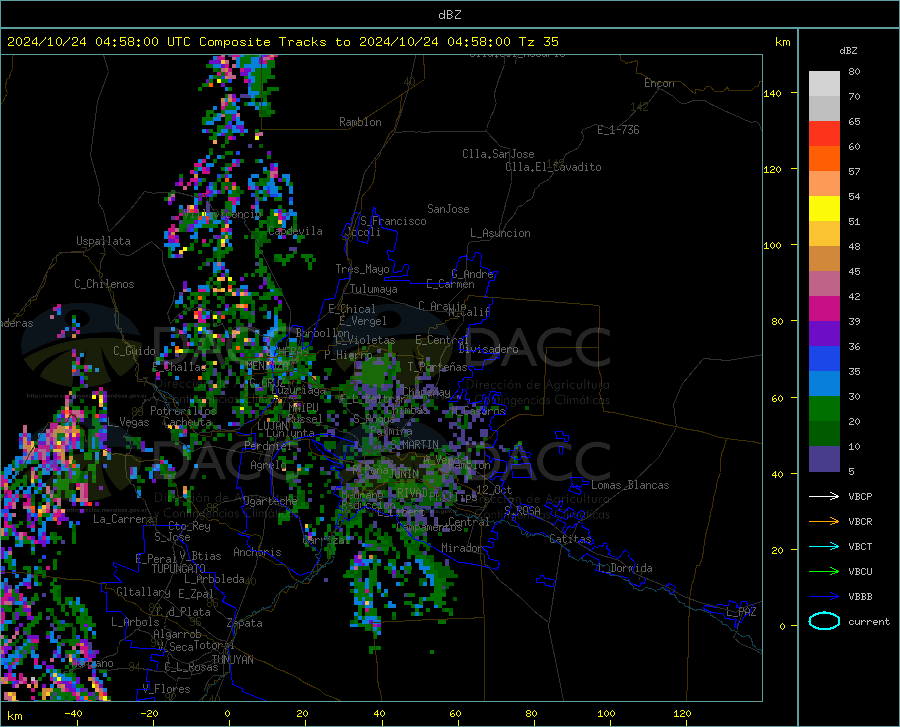The width and height of the screenshot is (900, 727).
Task: Click the V_Flores label
Action: click(166, 689)
